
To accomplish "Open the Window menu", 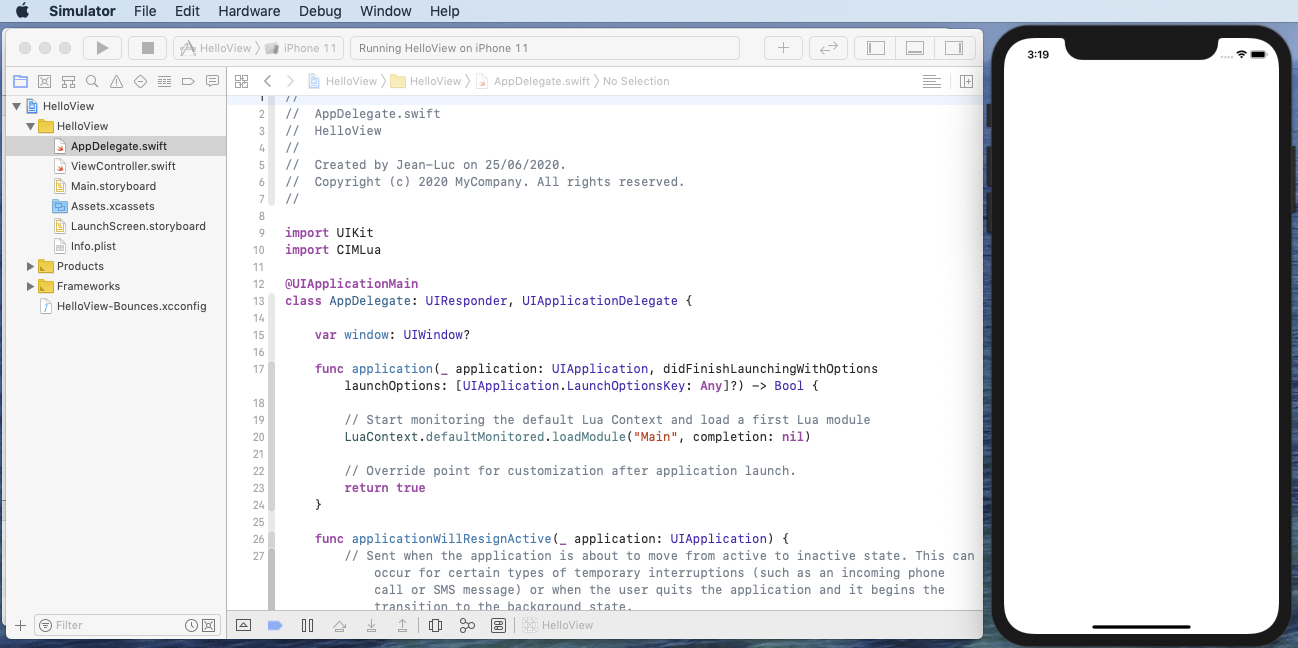I will [386, 11].
